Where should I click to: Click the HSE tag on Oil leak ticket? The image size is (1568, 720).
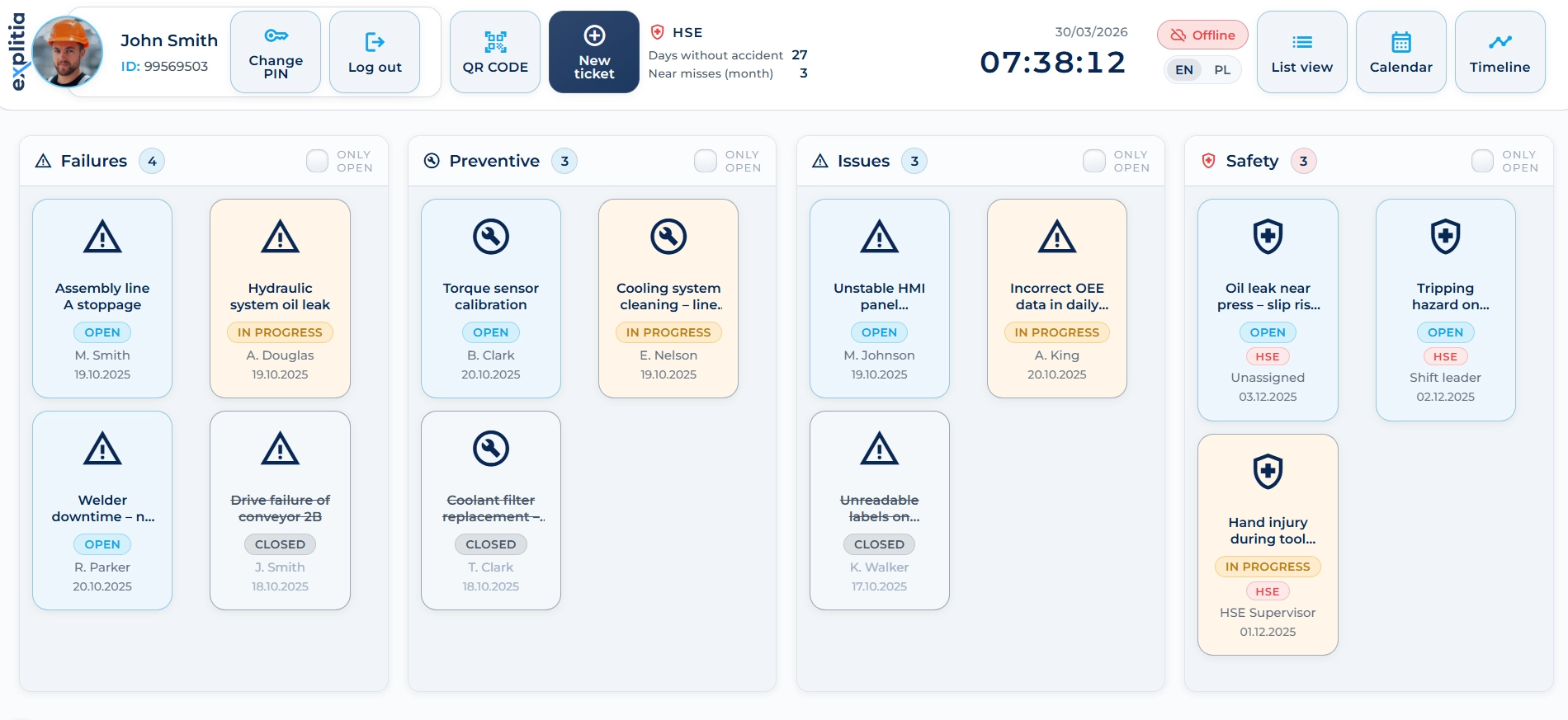[x=1268, y=356]
